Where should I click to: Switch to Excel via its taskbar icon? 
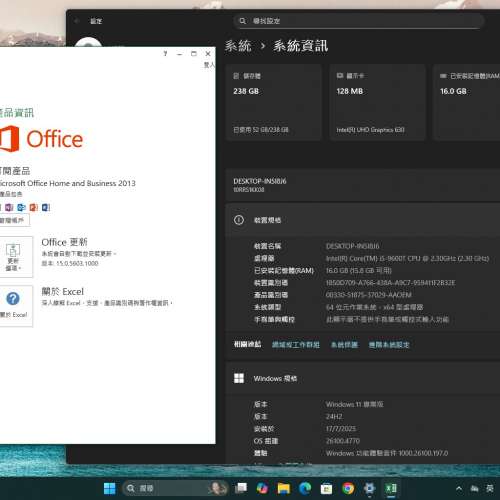tap(391, 488)
